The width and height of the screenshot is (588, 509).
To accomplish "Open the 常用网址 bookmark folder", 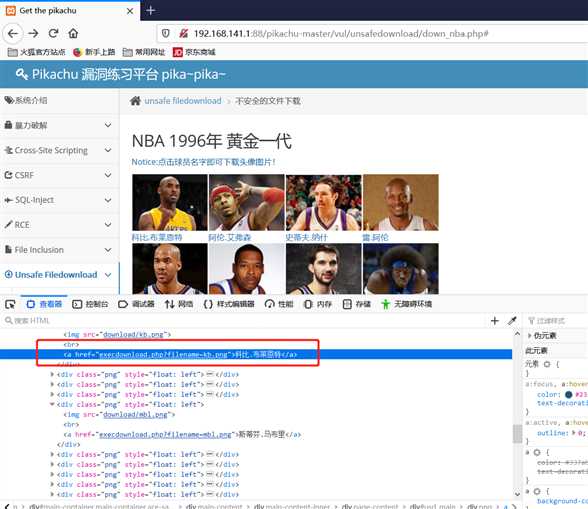I will (x=144, y=52).
